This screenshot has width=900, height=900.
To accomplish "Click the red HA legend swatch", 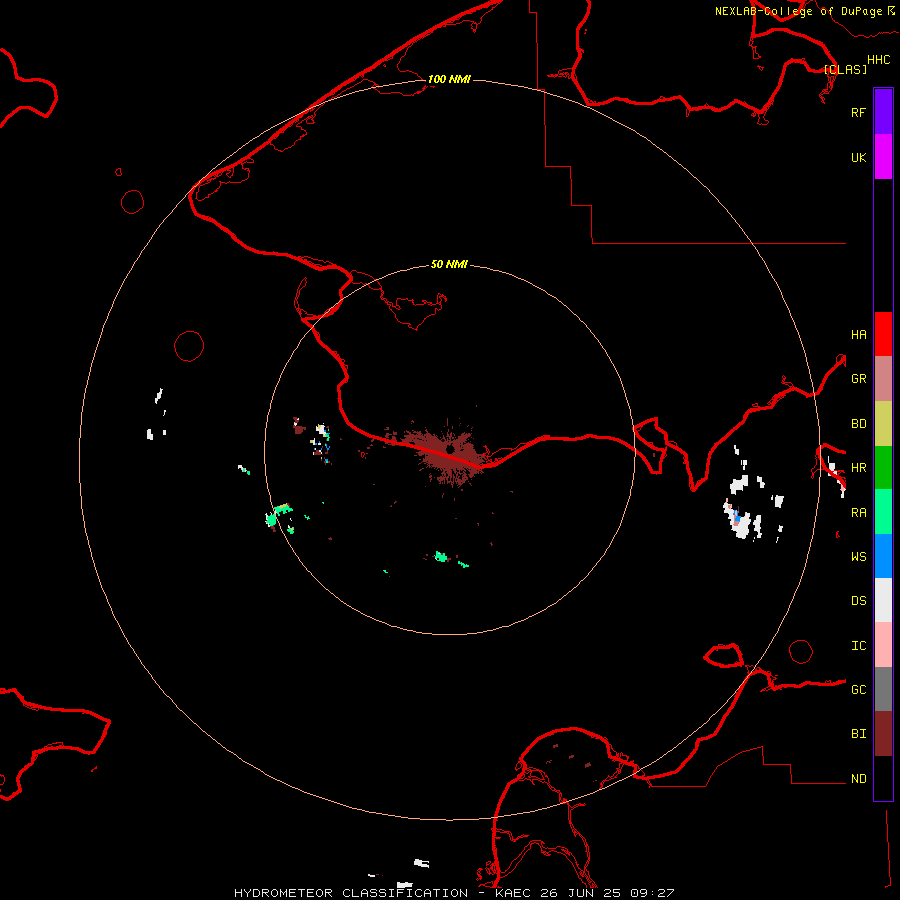I will [883, 334].
